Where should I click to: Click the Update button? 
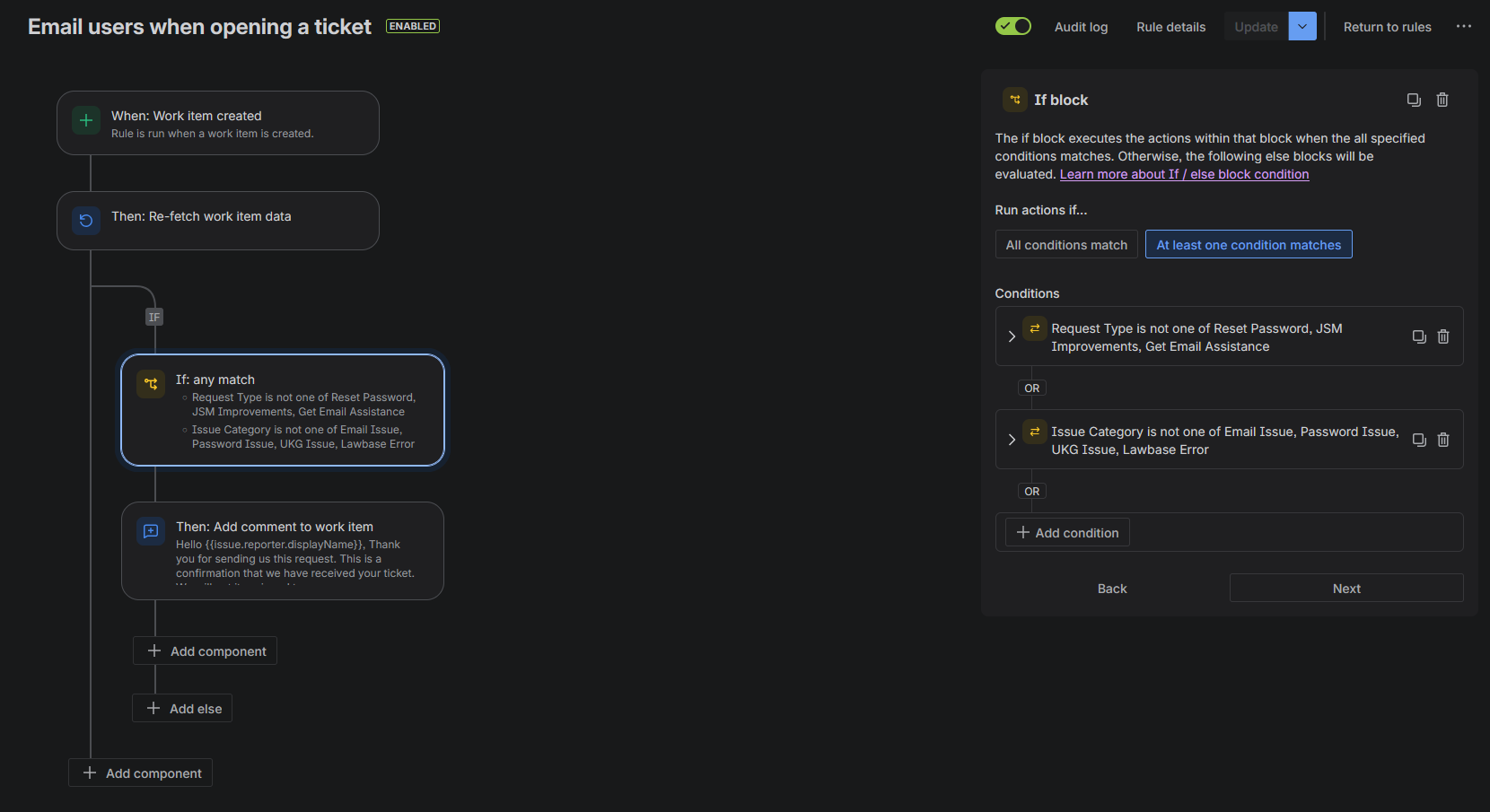[1256, 27]
